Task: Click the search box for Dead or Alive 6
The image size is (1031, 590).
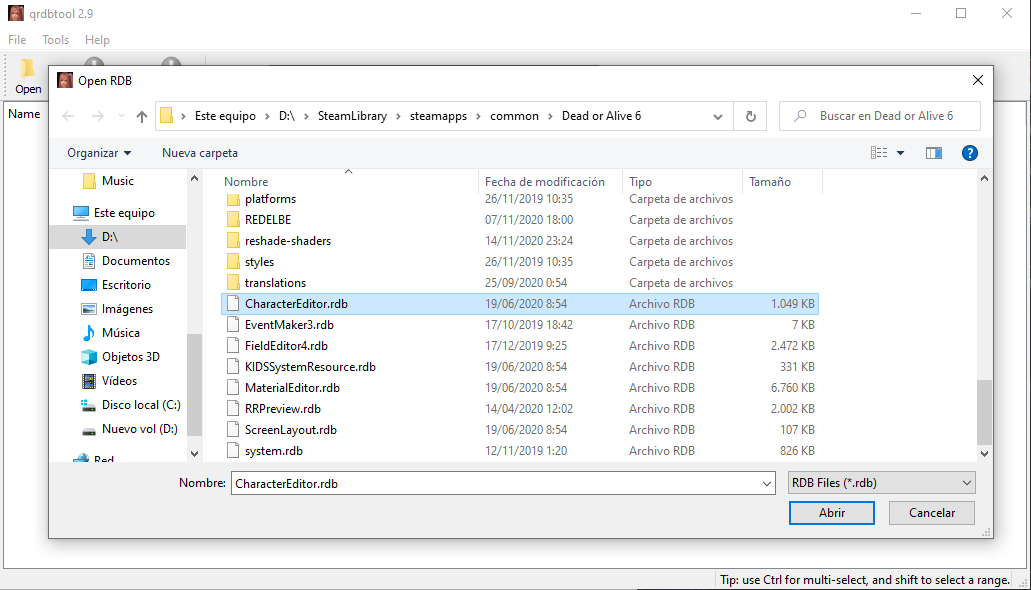Action: 880,116
